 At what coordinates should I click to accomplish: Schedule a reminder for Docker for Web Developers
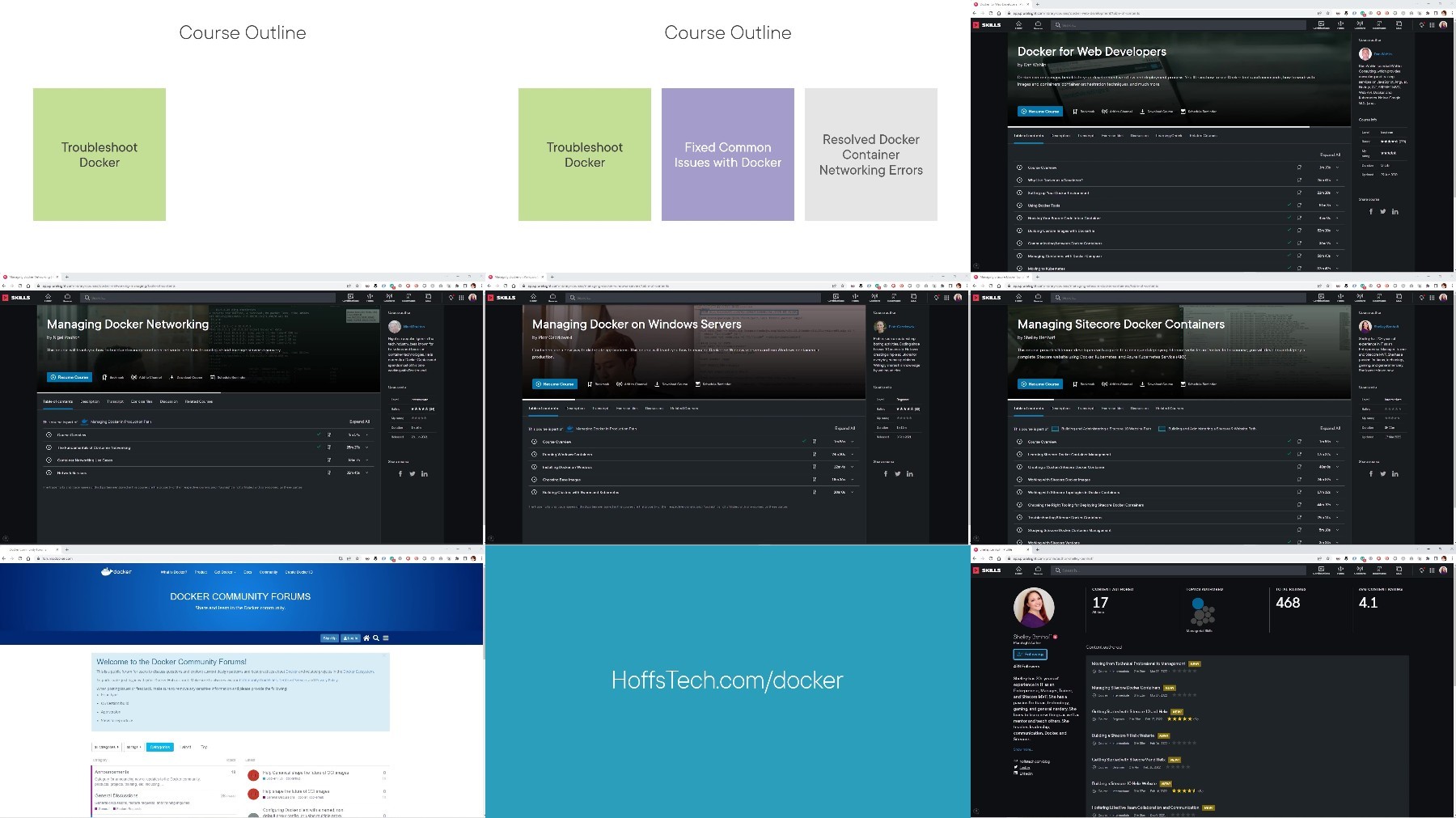1199,112
